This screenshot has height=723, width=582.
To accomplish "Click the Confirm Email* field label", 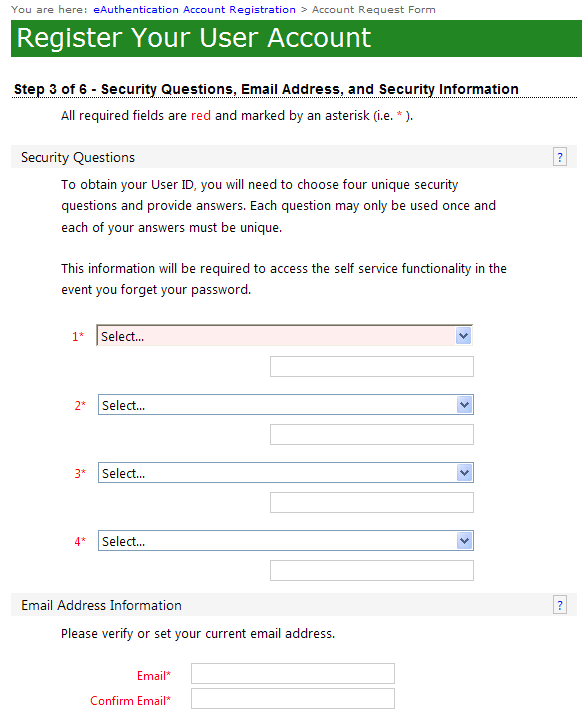I will (131, 701).
